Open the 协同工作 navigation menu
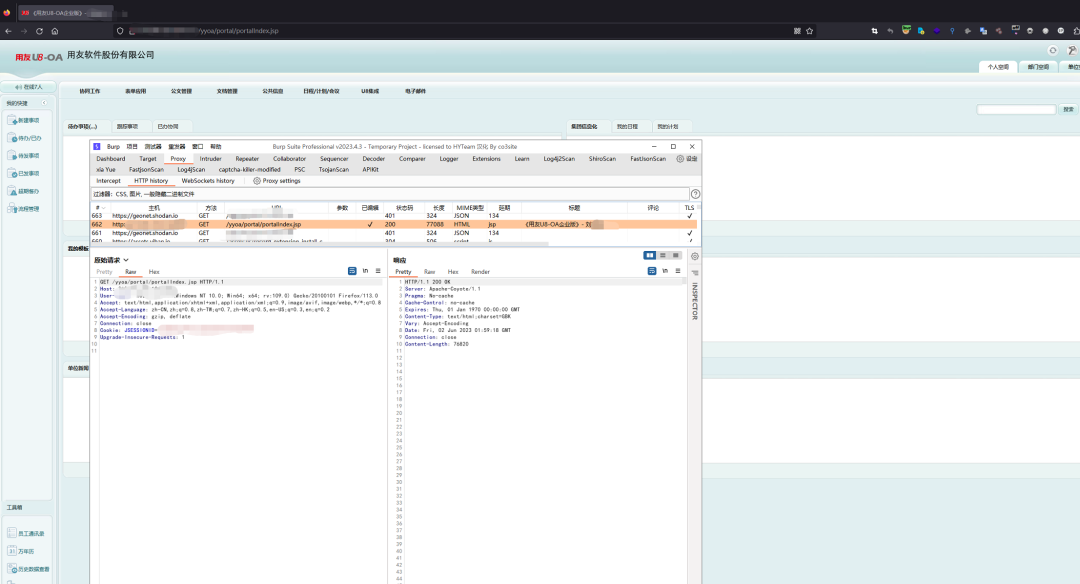This screenshot has width=1080, height=584. 90,92
